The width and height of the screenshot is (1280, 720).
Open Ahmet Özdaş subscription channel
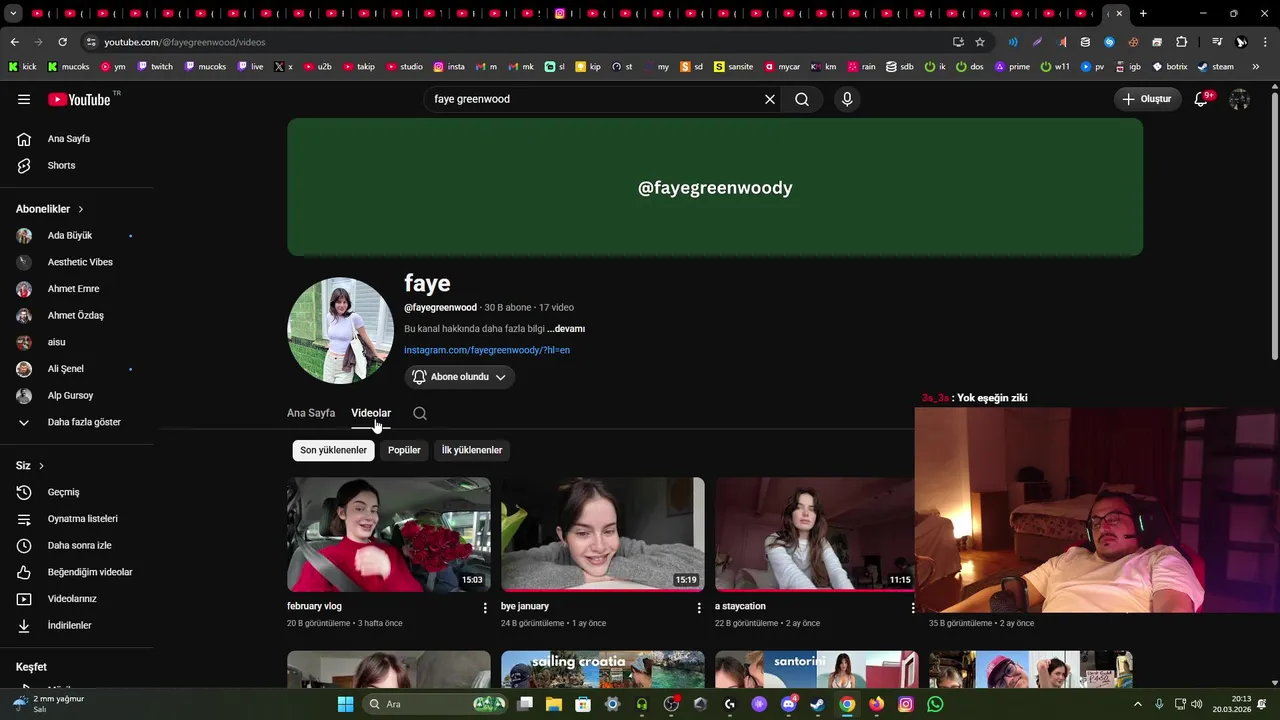78,315
